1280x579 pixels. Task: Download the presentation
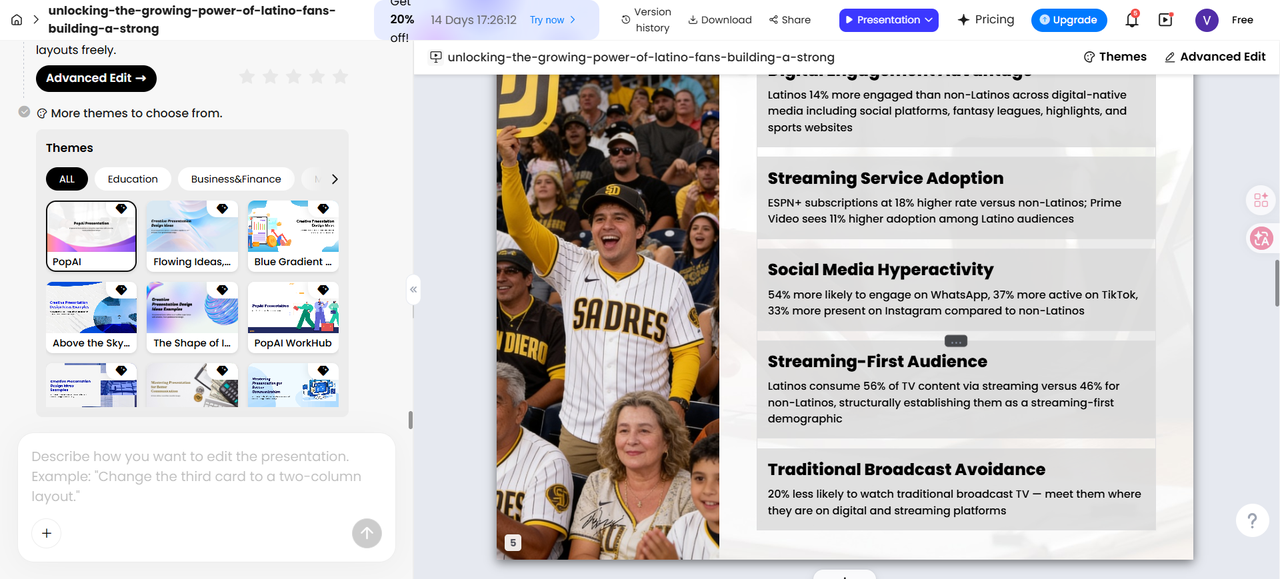720,20
